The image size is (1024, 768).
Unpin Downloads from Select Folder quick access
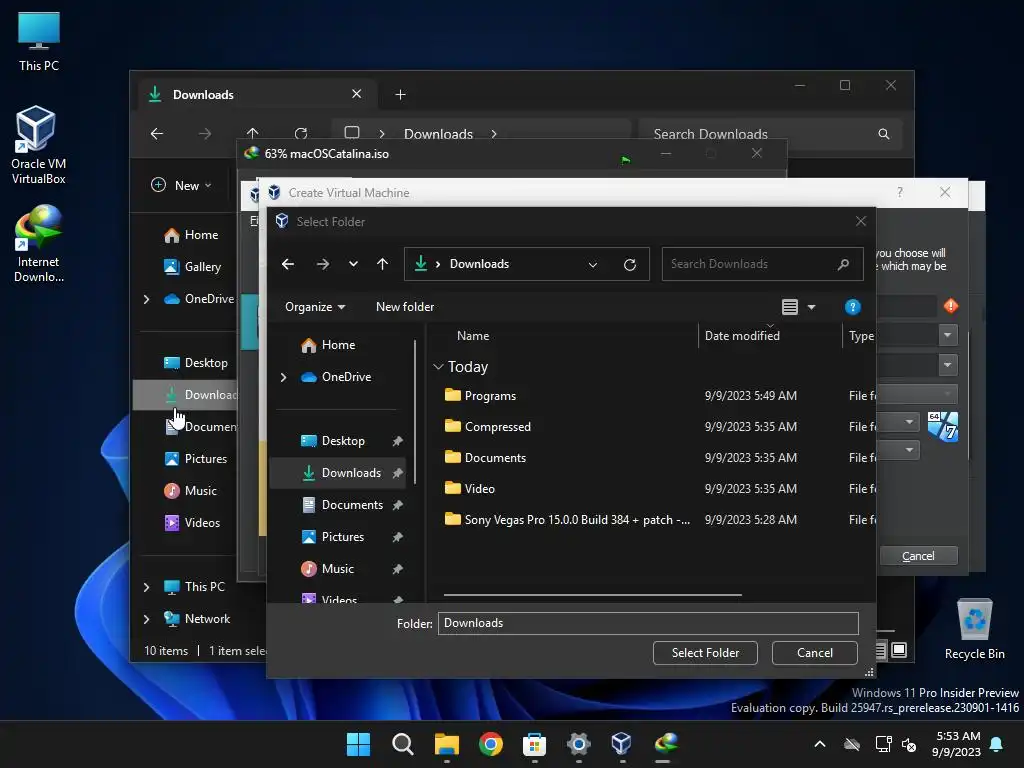[x=397, y=473]
